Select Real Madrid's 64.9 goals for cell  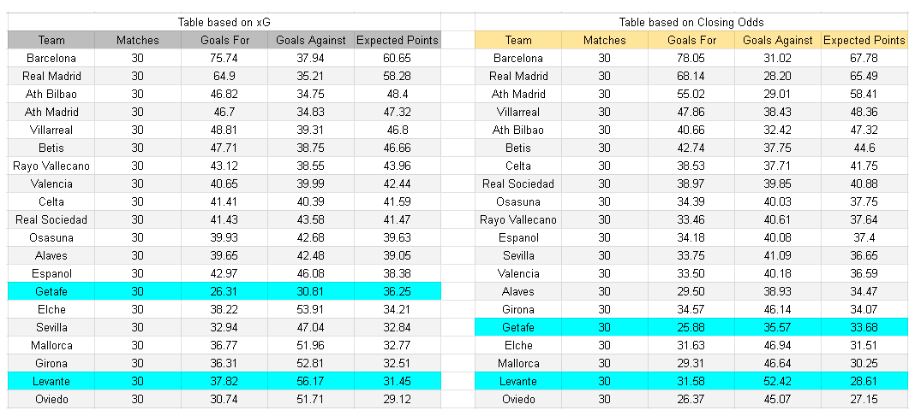223,78
